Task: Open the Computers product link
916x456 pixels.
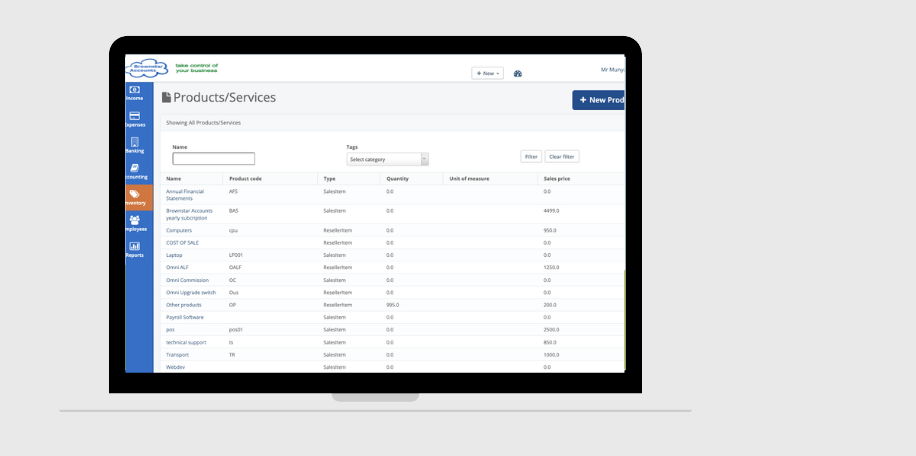Action: [179, 230]
